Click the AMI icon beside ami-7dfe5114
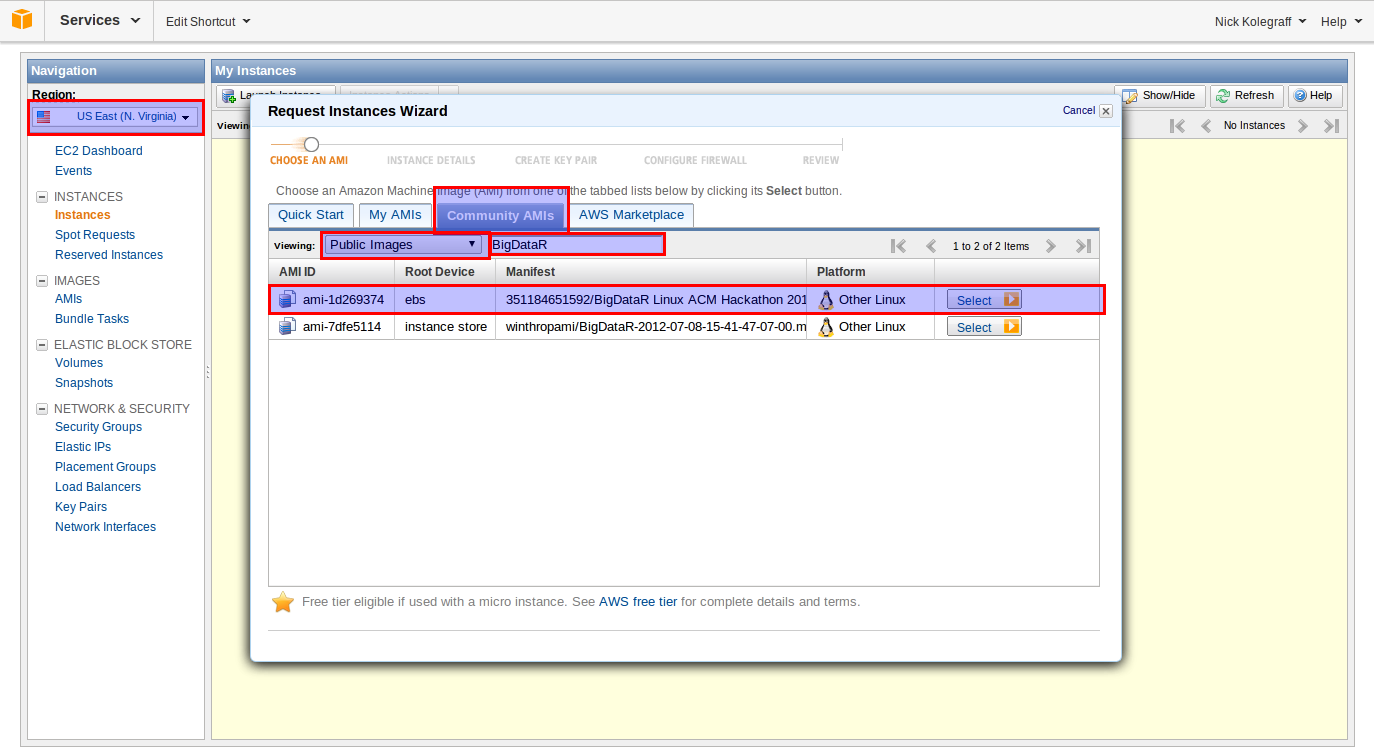Image resolution: width=1374 pixels, height=752 pixels. click(287, 326)
